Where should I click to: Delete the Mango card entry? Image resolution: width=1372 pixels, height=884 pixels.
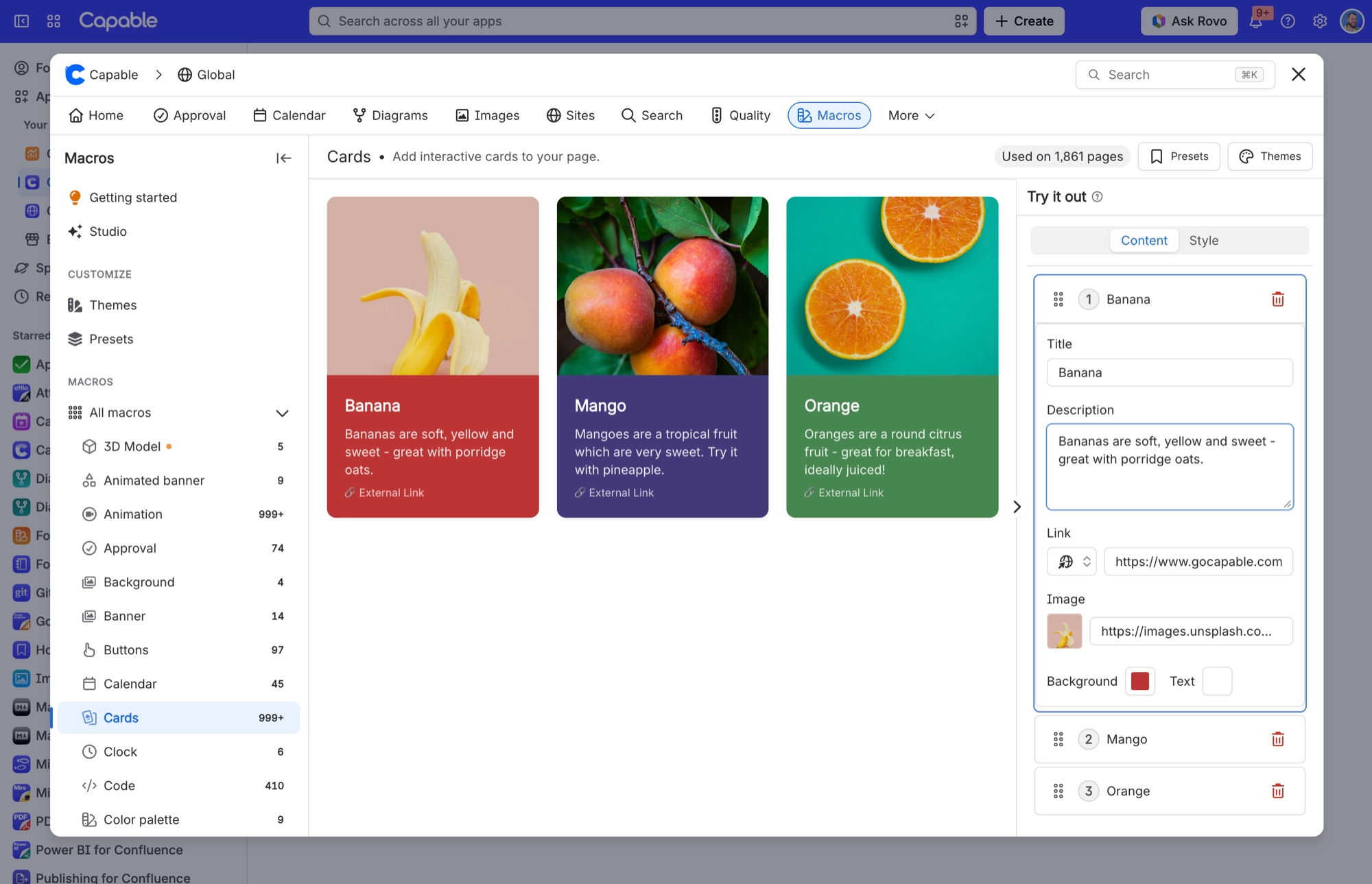[x=1278, y=739]
